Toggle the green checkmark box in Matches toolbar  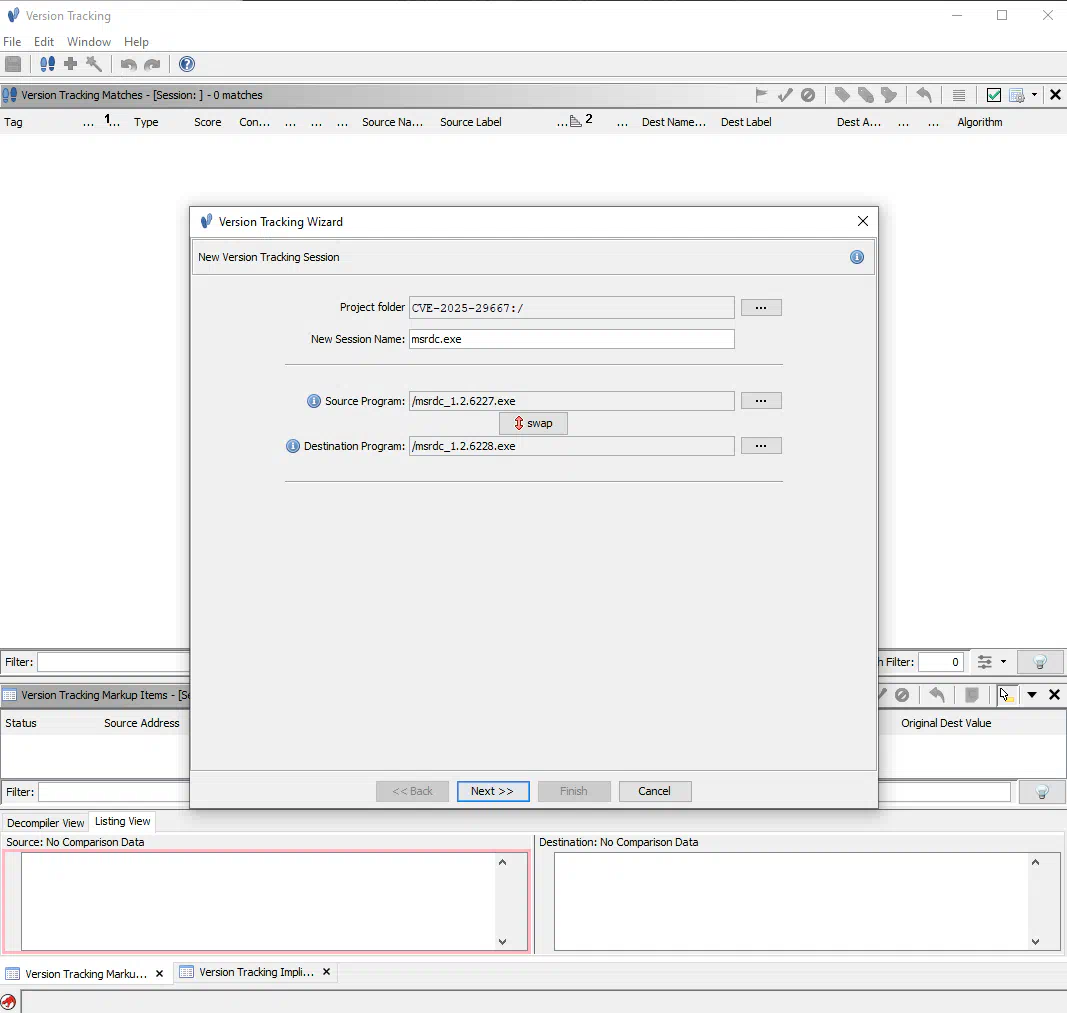tap(994, 95)
